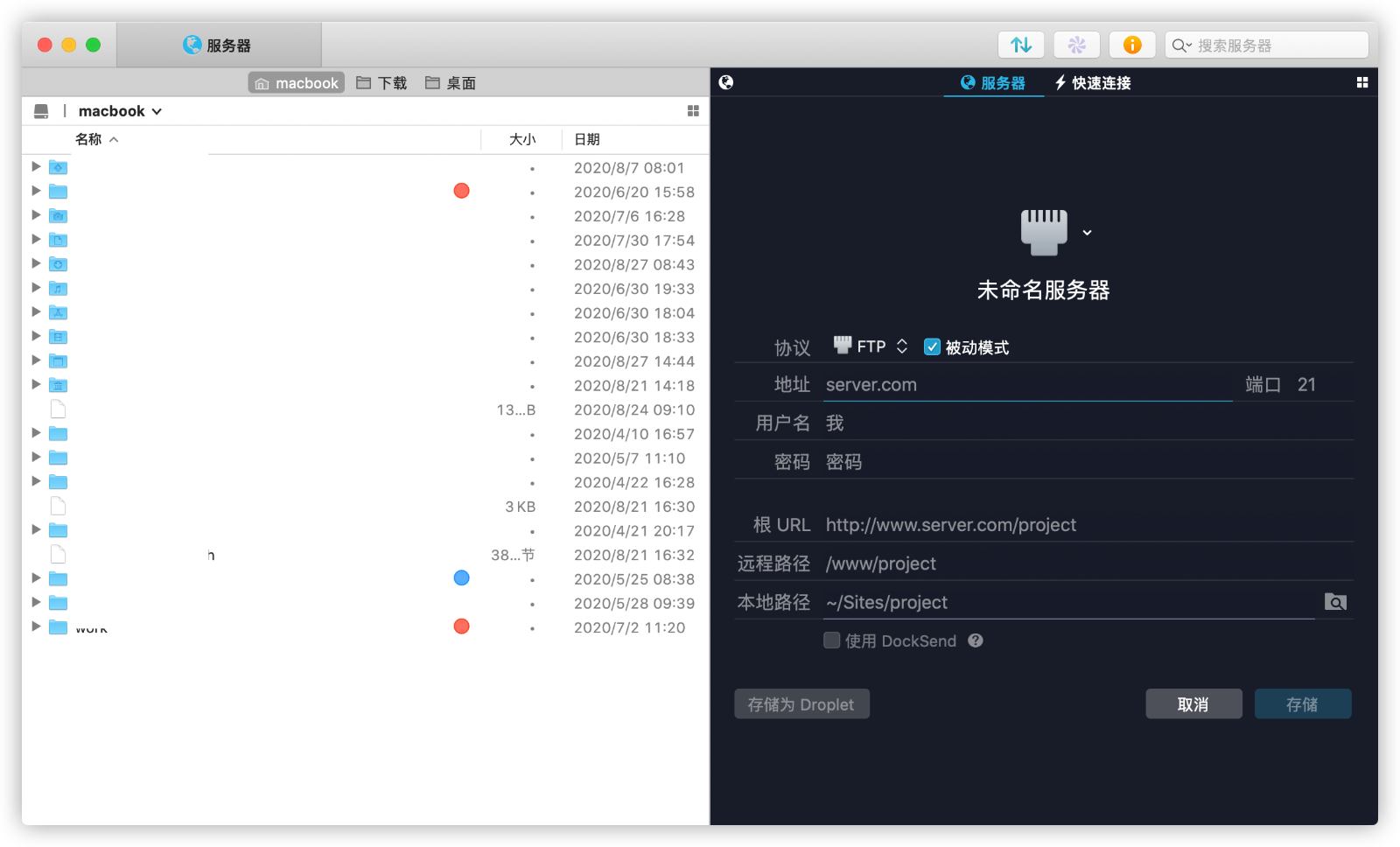Expand the folder dated 2020/4/22 16:28

click(x=36, y=481)
